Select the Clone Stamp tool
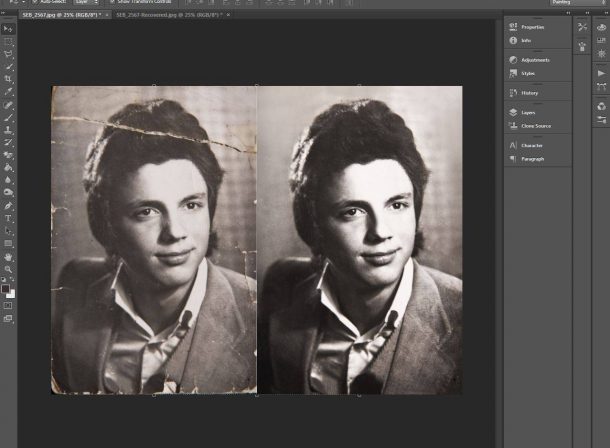 coord(8,130)
